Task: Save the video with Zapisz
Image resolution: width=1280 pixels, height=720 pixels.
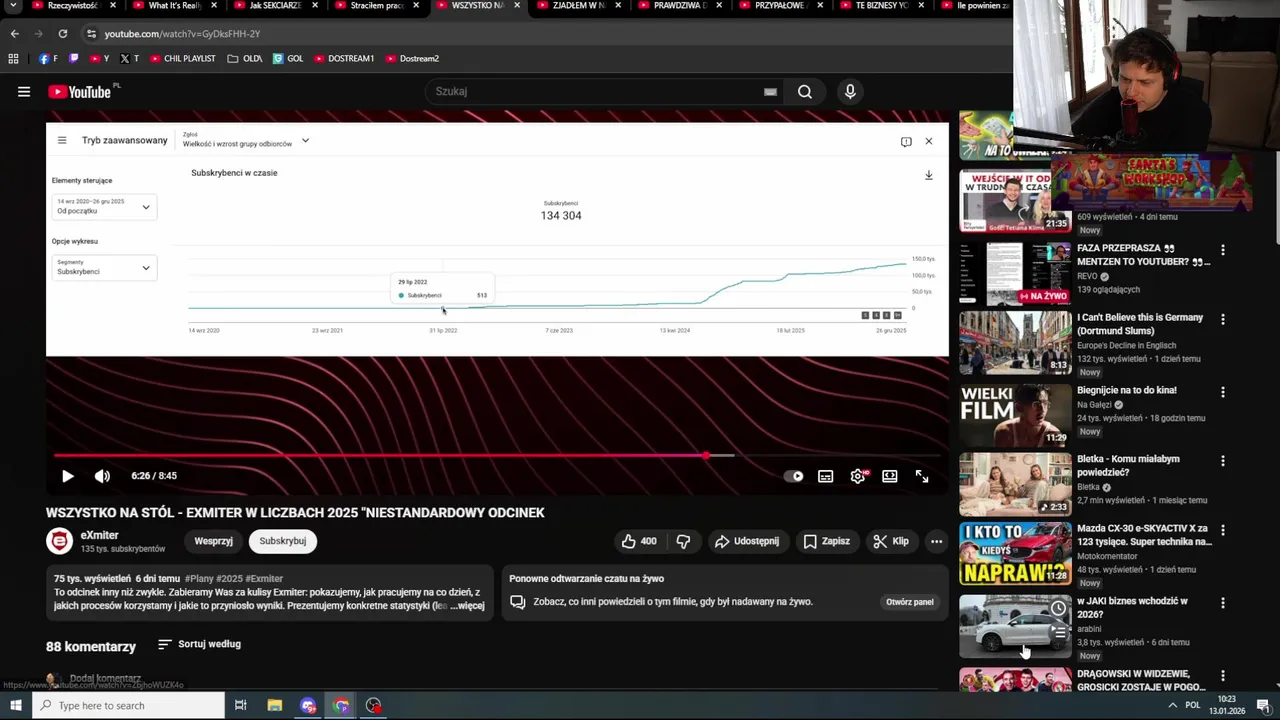Action: [x=826, y=541]
